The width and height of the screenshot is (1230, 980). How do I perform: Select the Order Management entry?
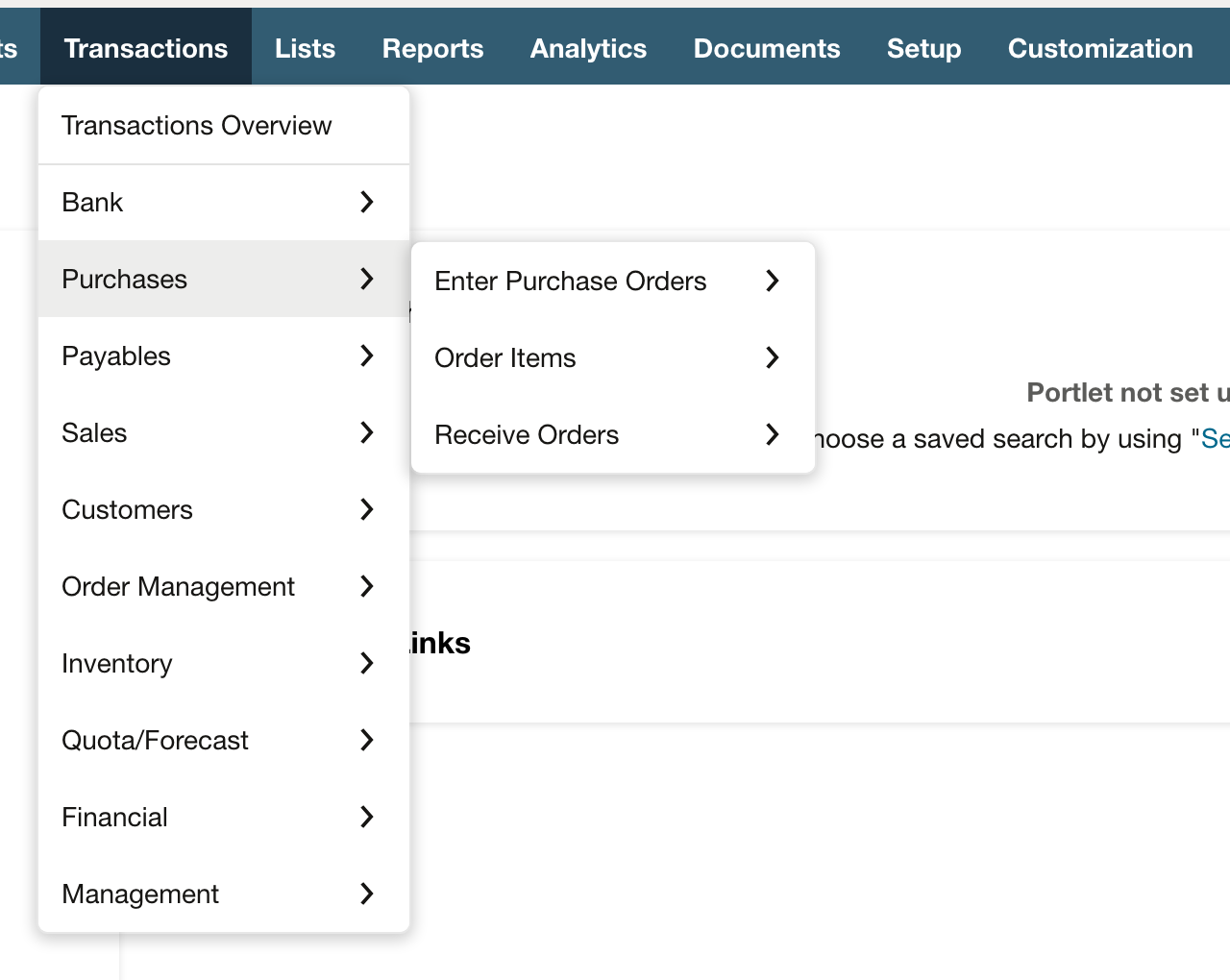pos(224,586)
